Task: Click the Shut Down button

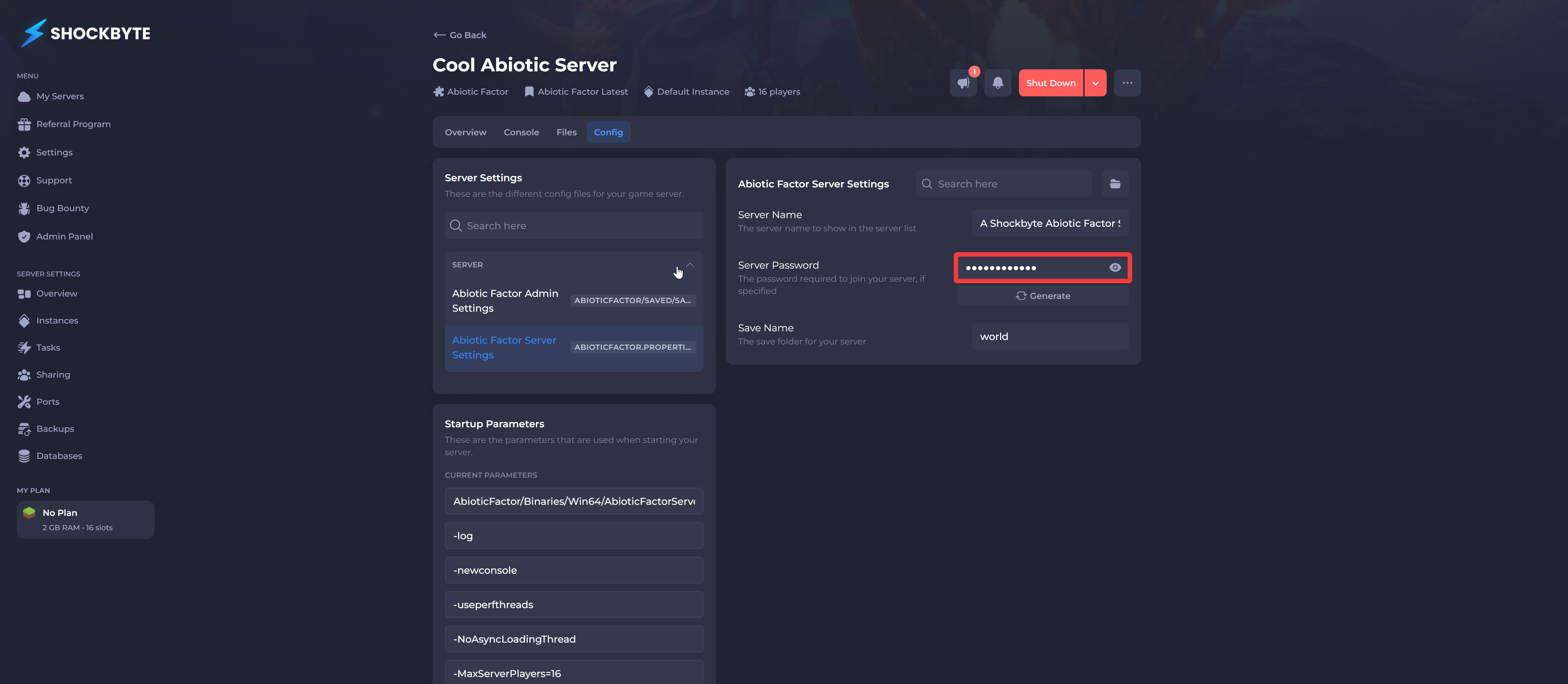Action: click(1051, 83)
